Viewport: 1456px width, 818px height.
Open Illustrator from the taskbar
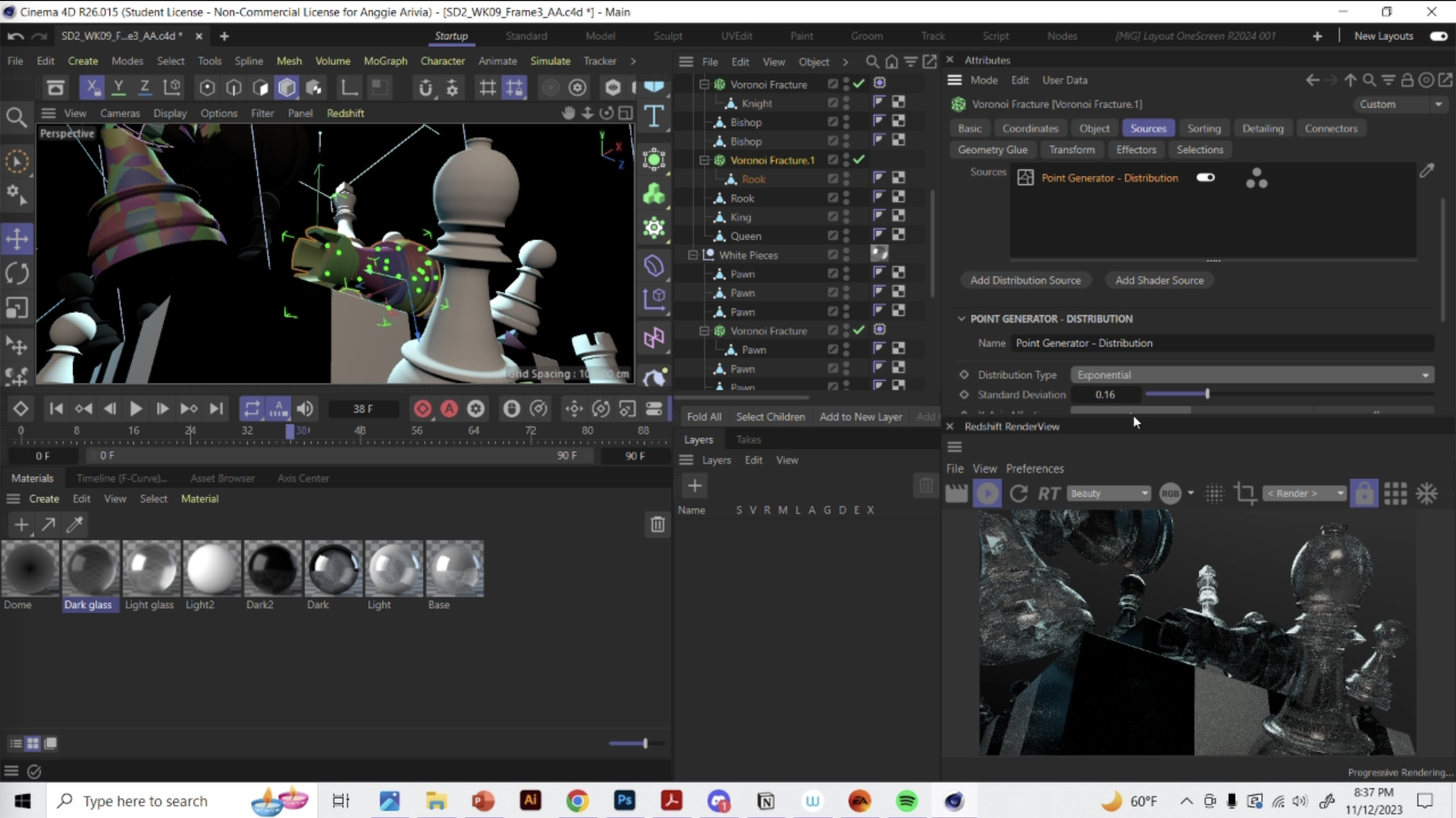pos(530,801)
